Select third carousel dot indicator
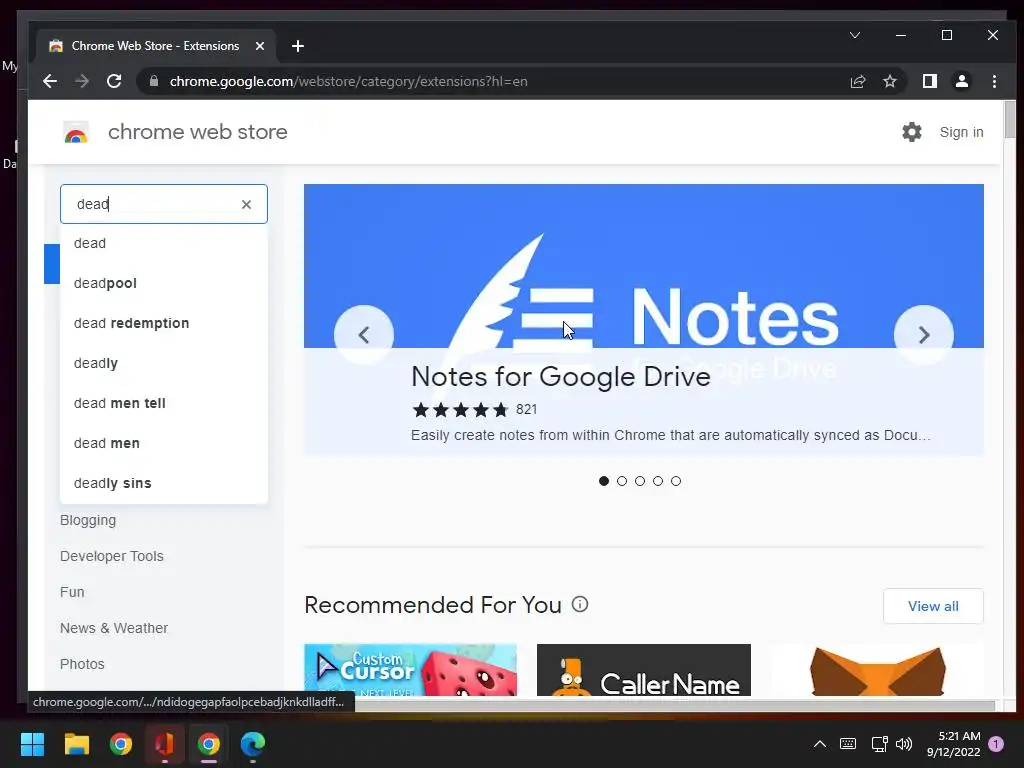This screenshot has width=1024, height=768. click(640, 481)
